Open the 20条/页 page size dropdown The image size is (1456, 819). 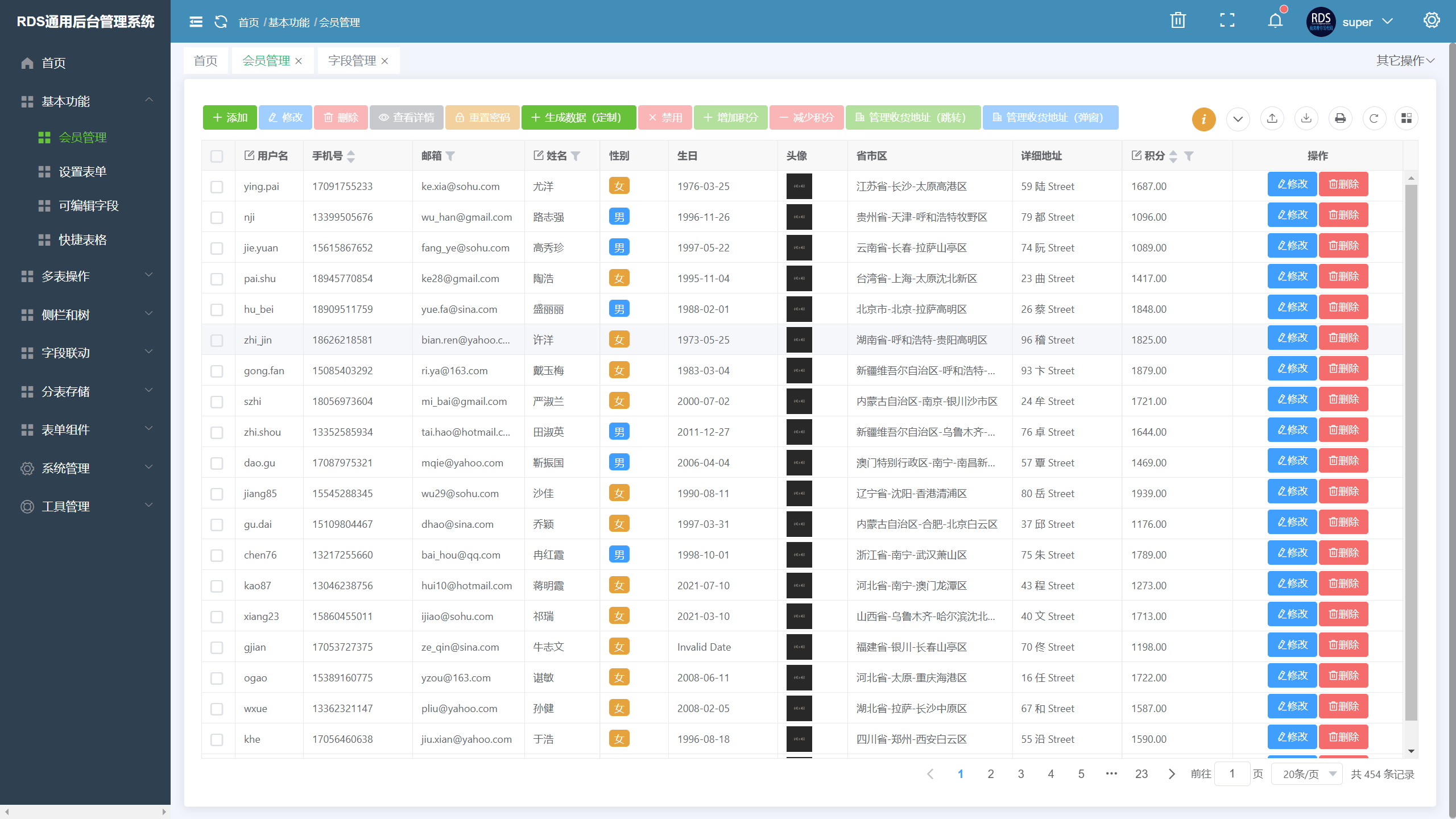click(1308, 774)
